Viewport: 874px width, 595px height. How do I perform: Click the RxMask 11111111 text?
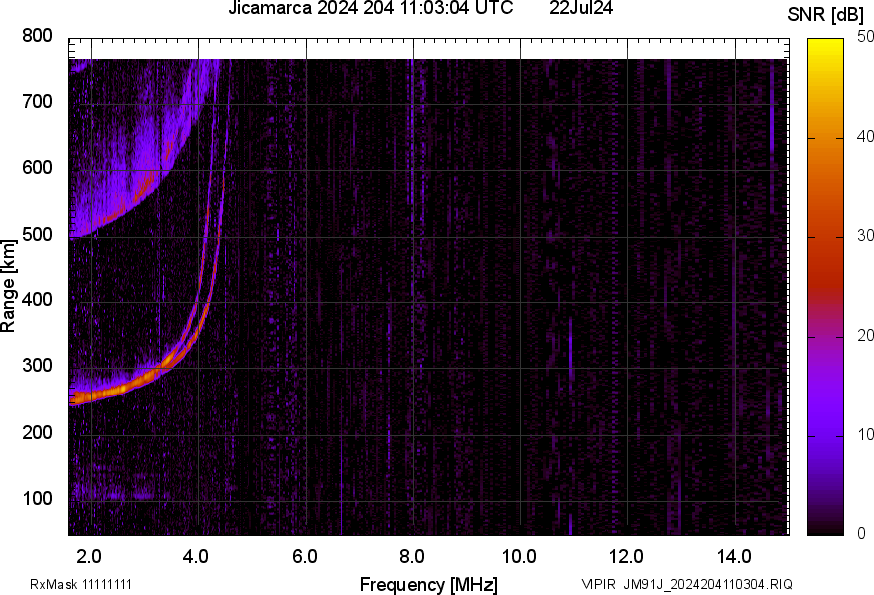(81, 584)
